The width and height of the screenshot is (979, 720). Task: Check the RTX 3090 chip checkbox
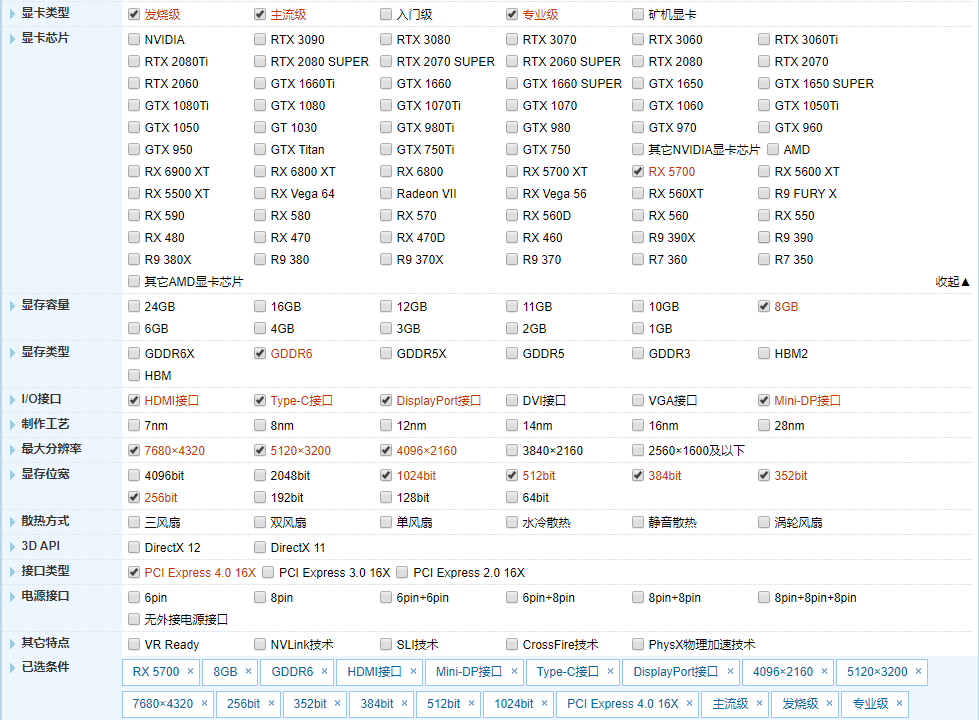(261, 40)
